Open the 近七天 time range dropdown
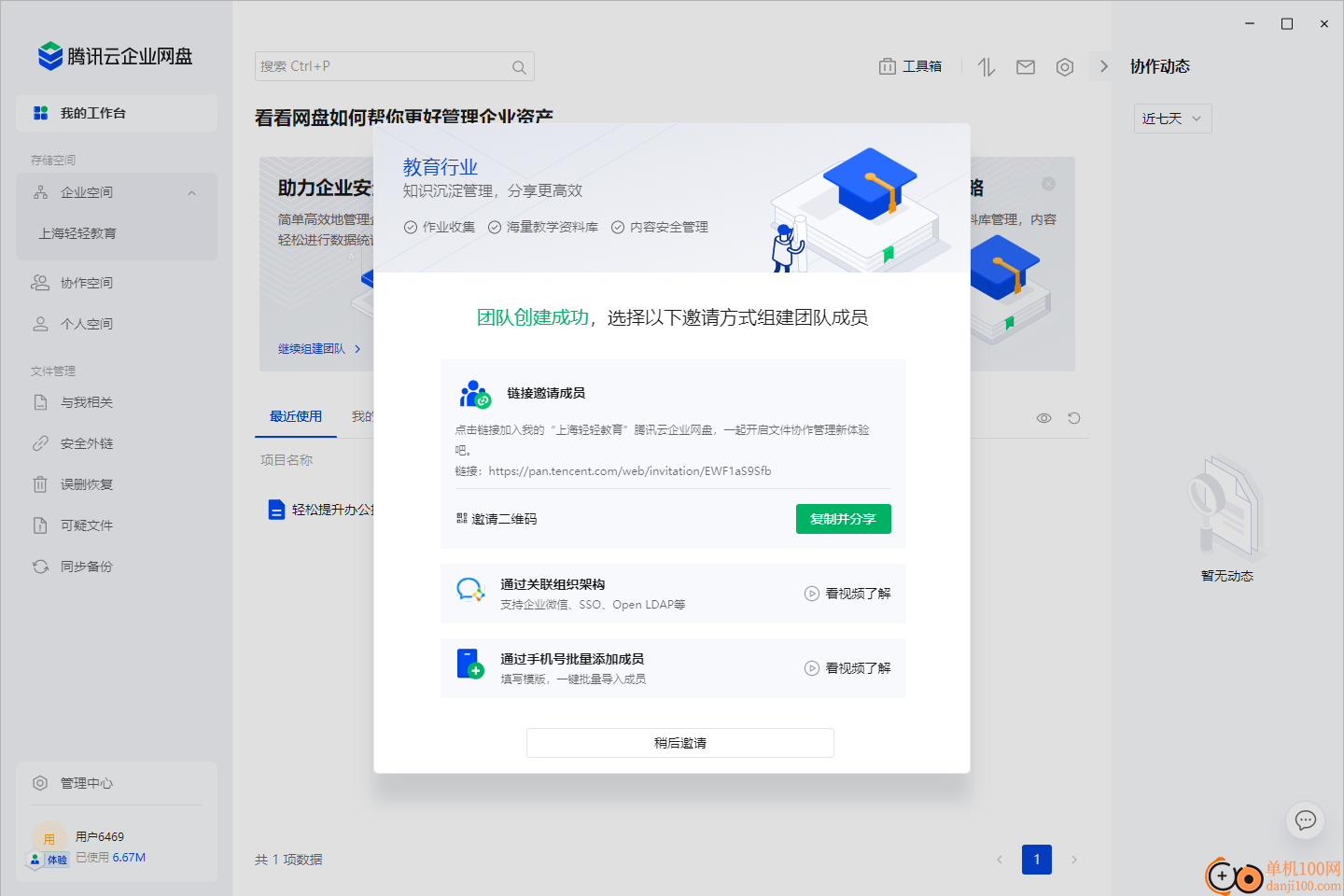This screenshot has width=1344, height=896. click(x=1172, y=119)
